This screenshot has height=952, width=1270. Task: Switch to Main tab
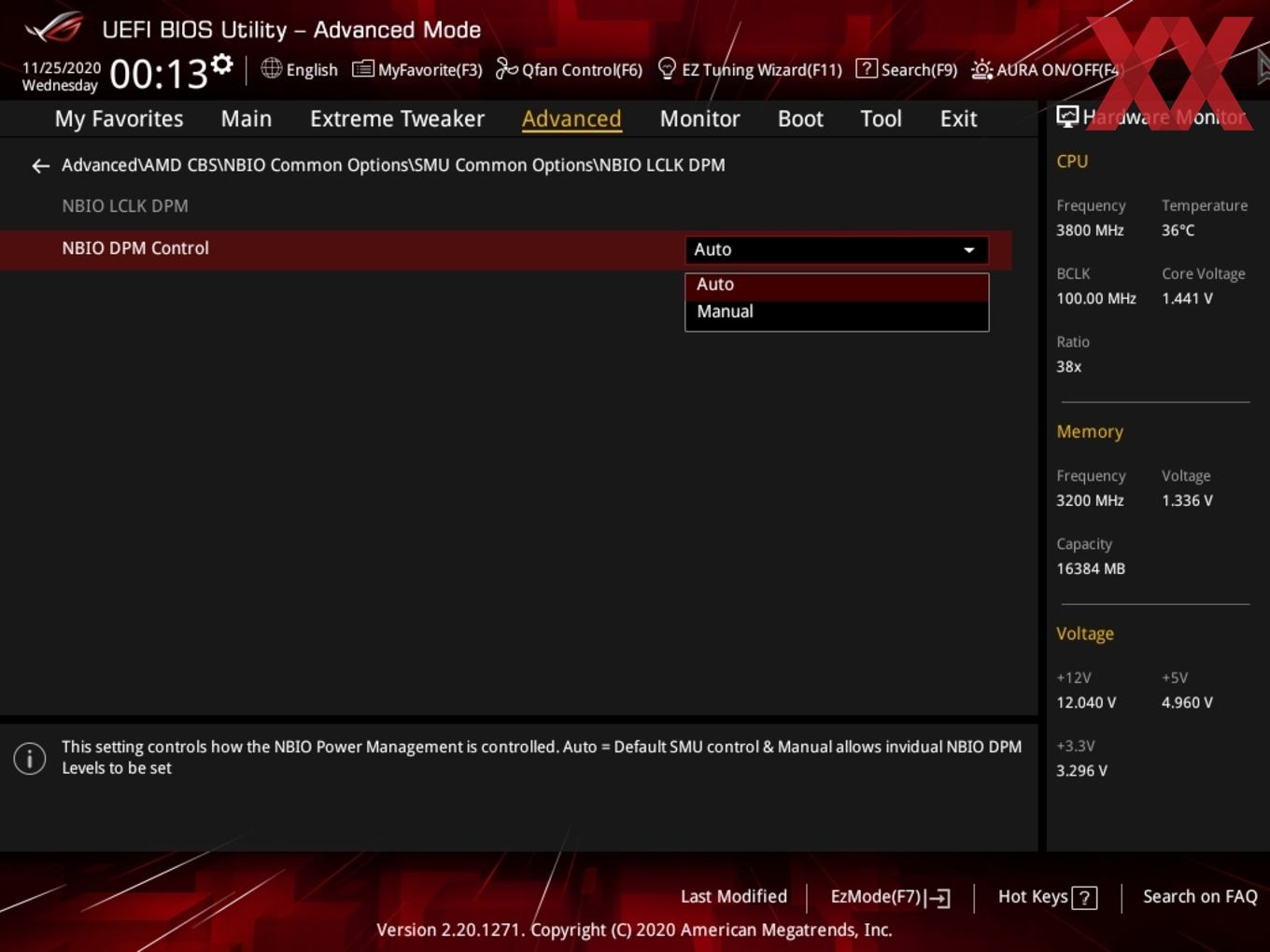tap(247, 119)
